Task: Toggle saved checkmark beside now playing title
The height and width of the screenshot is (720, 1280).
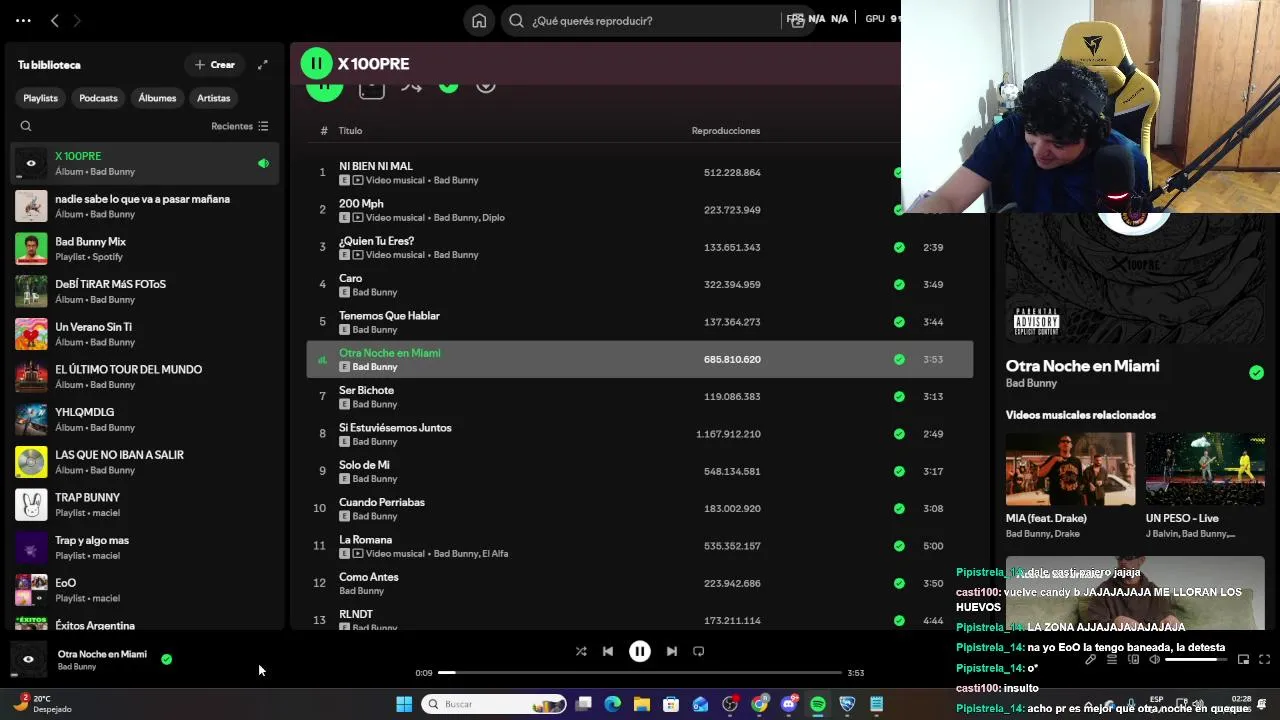Action: [166, 659]
